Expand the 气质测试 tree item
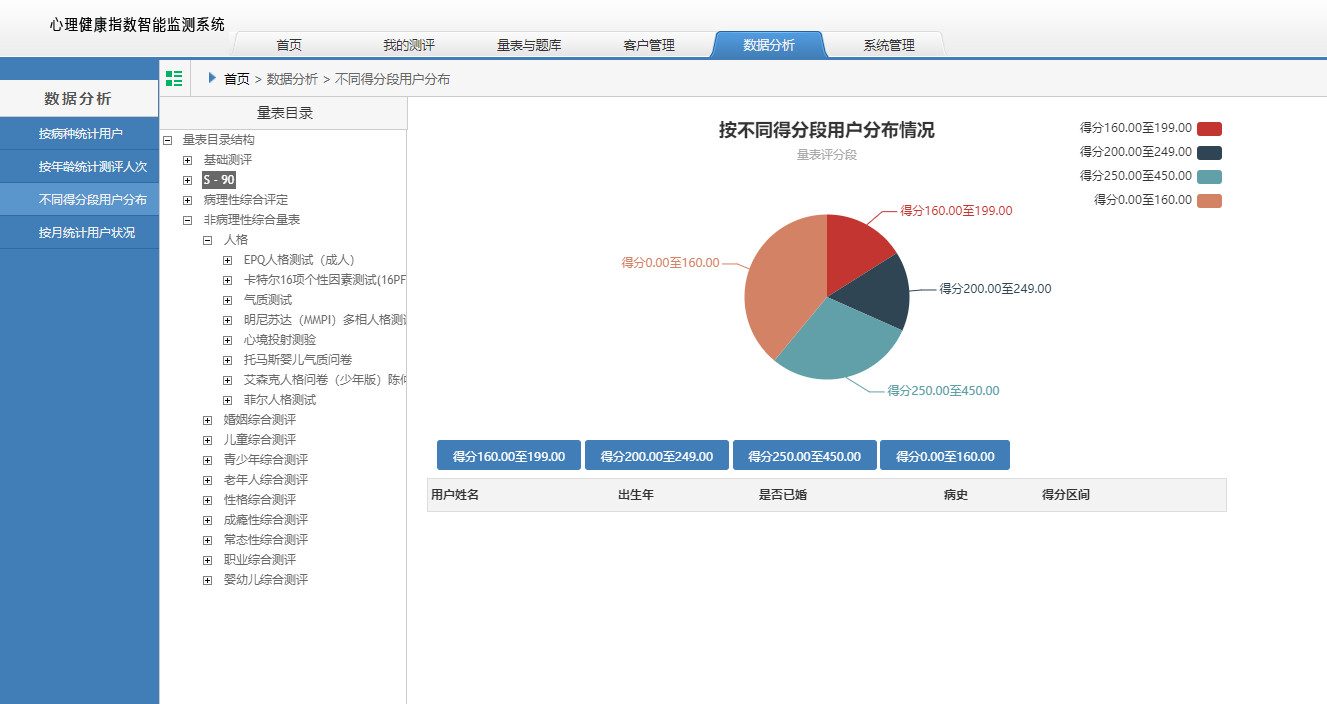 tap(228, 300)
